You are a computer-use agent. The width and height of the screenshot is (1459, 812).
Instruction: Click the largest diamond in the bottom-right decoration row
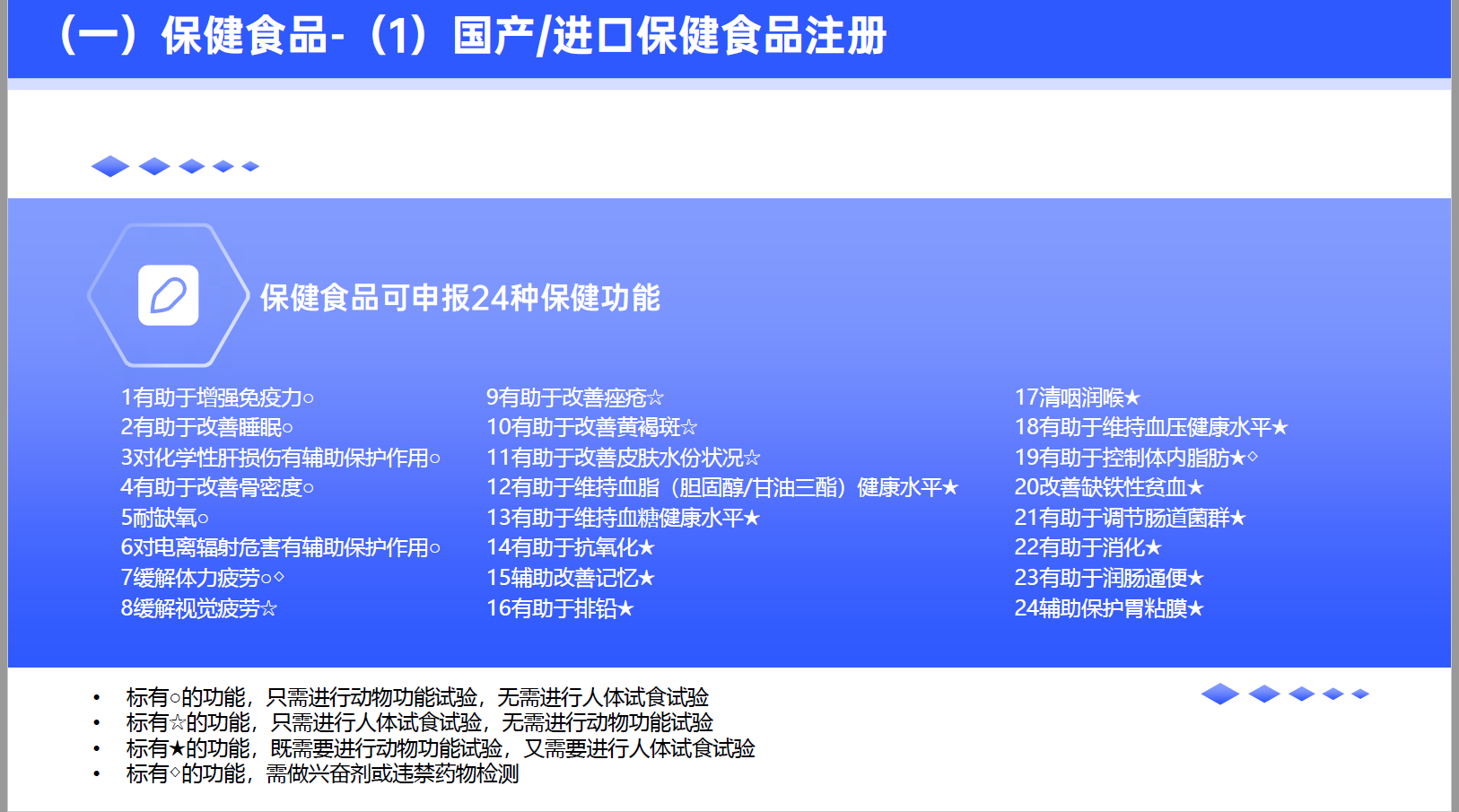(1219, 694)
